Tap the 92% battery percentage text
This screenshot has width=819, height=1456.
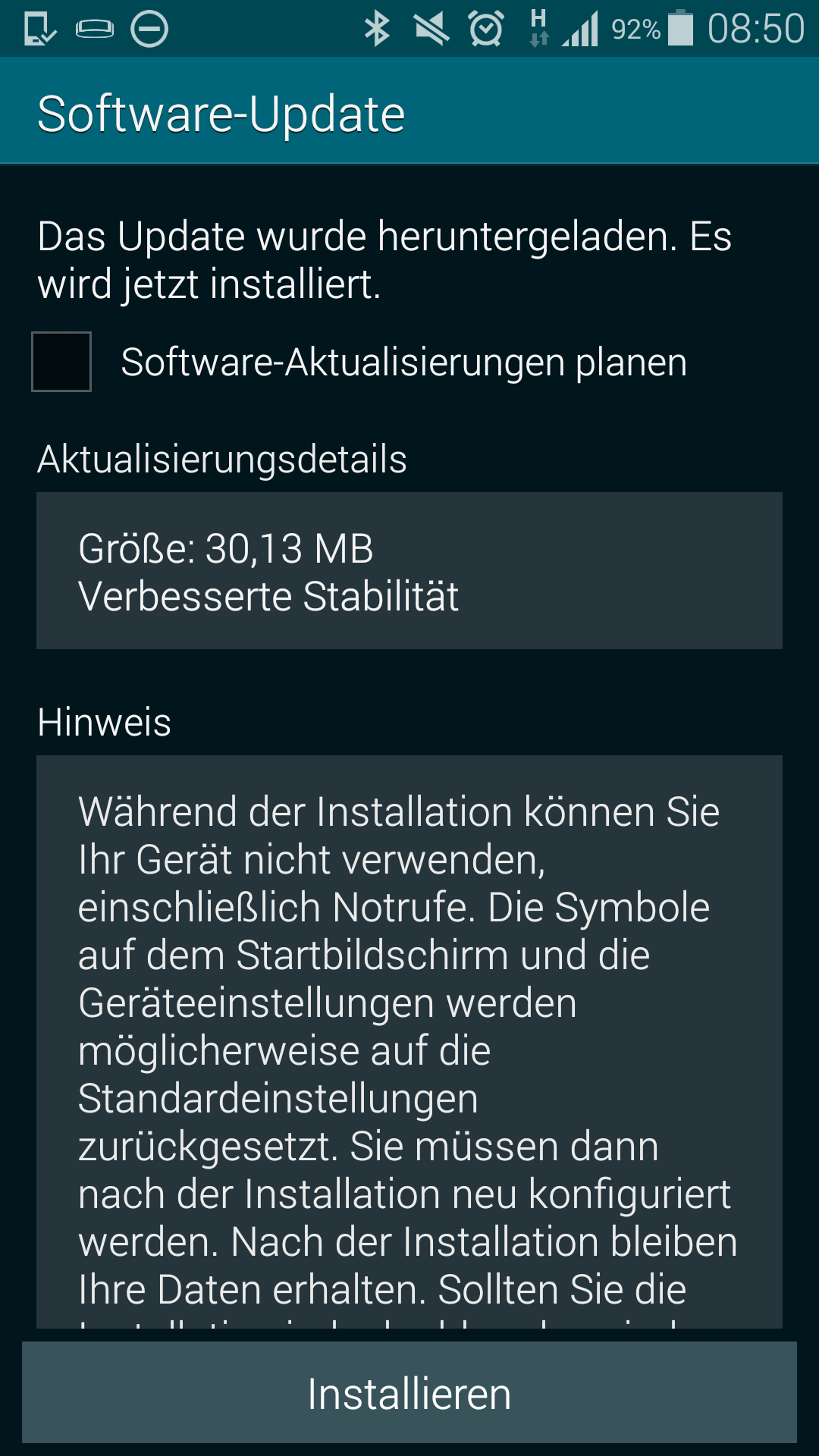tap(635, 30)
